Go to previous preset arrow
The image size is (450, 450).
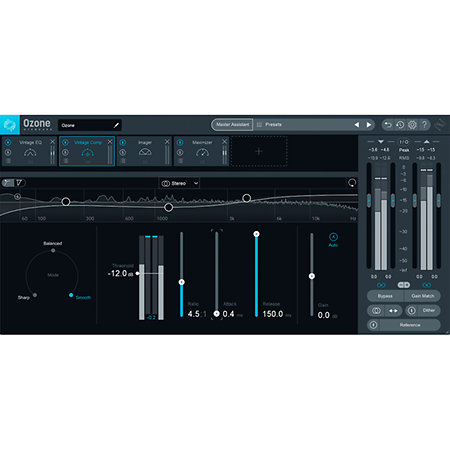357,125
